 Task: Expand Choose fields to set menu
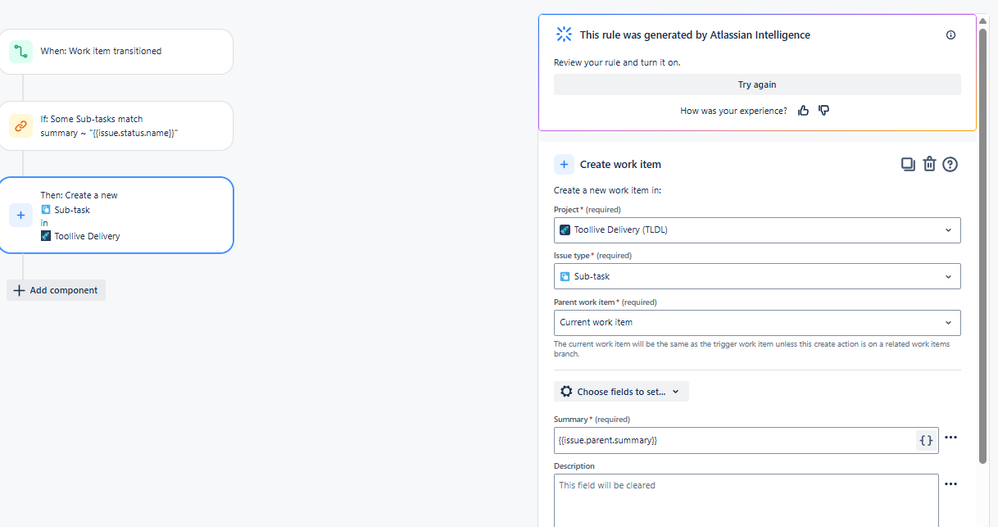pos(621,391)
